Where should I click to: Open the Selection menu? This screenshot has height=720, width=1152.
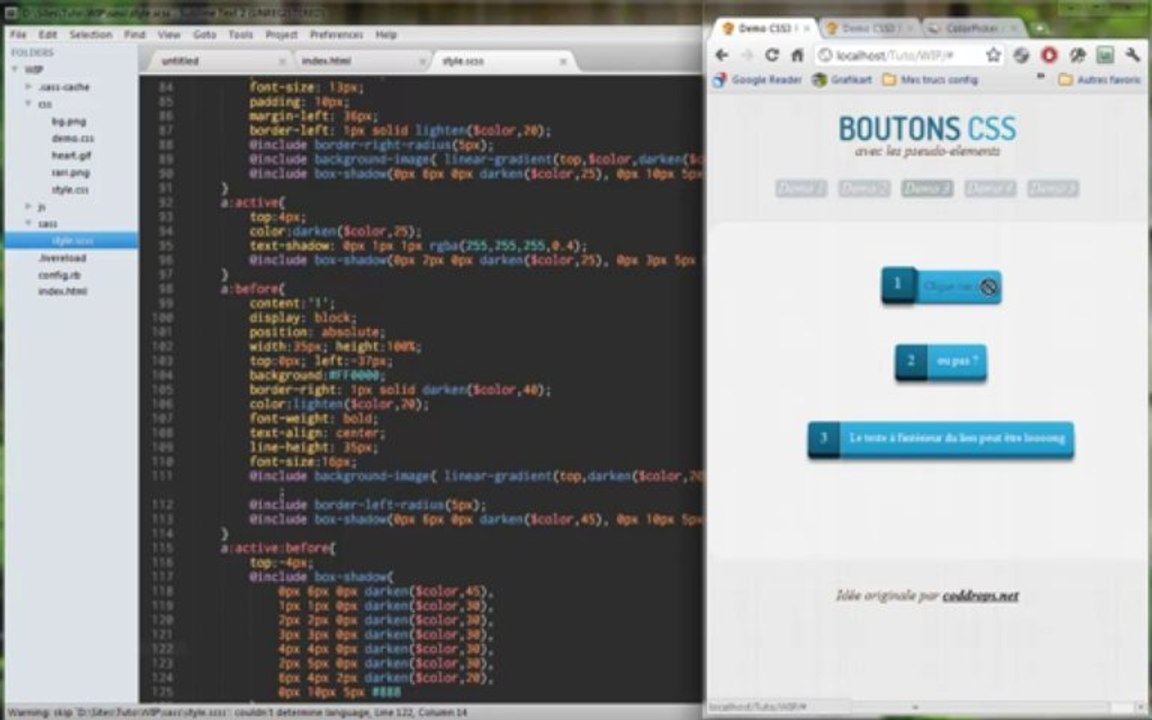[90, 35]
